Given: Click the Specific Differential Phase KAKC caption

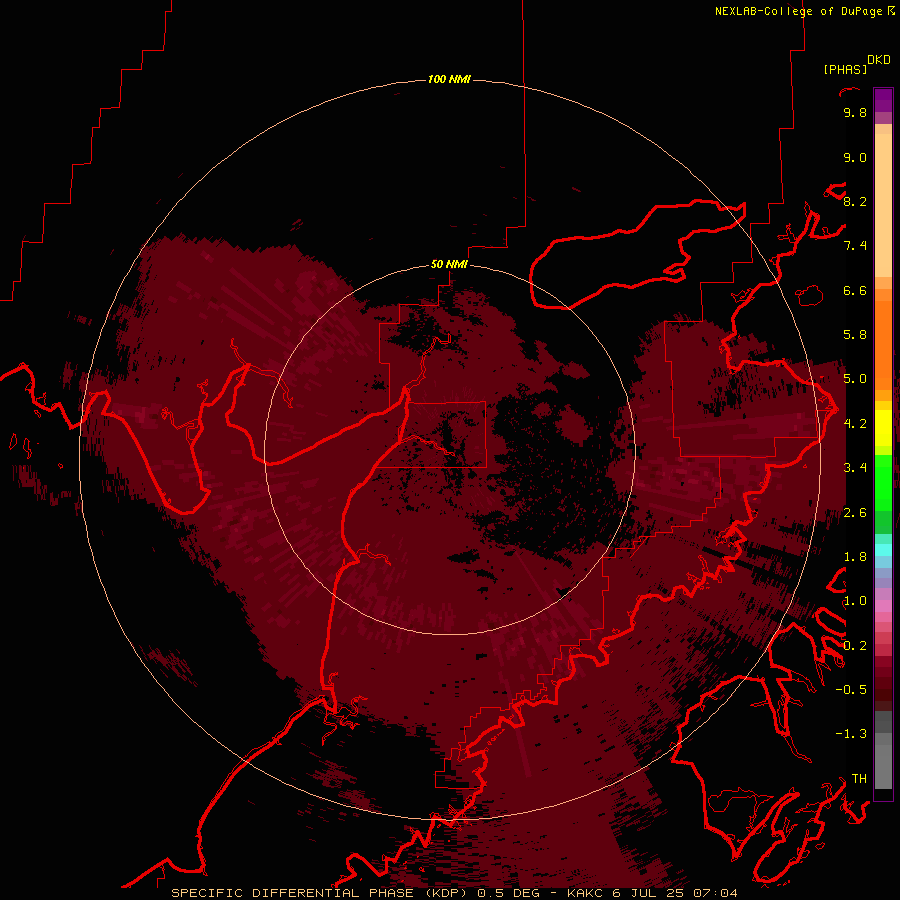Looking at the screenshot, I should click(455, 893).
